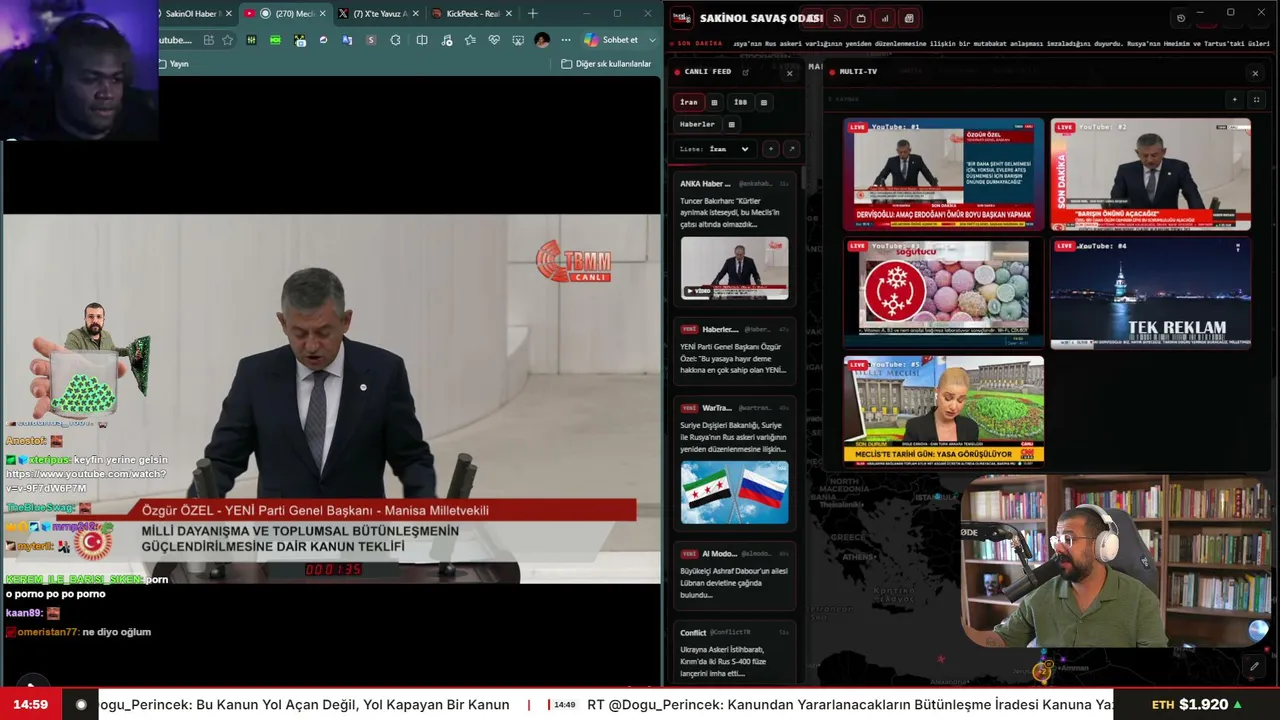Open the browser three-dot menu

coord(566,40)
